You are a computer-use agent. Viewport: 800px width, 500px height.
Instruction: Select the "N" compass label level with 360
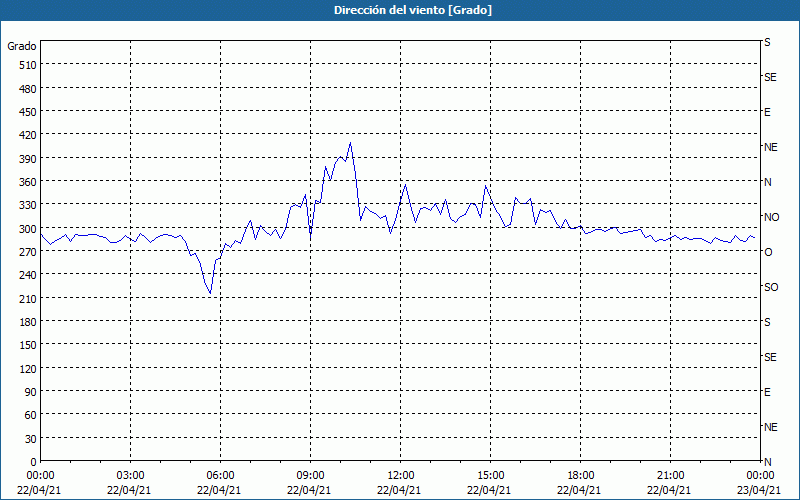(767, 182)
